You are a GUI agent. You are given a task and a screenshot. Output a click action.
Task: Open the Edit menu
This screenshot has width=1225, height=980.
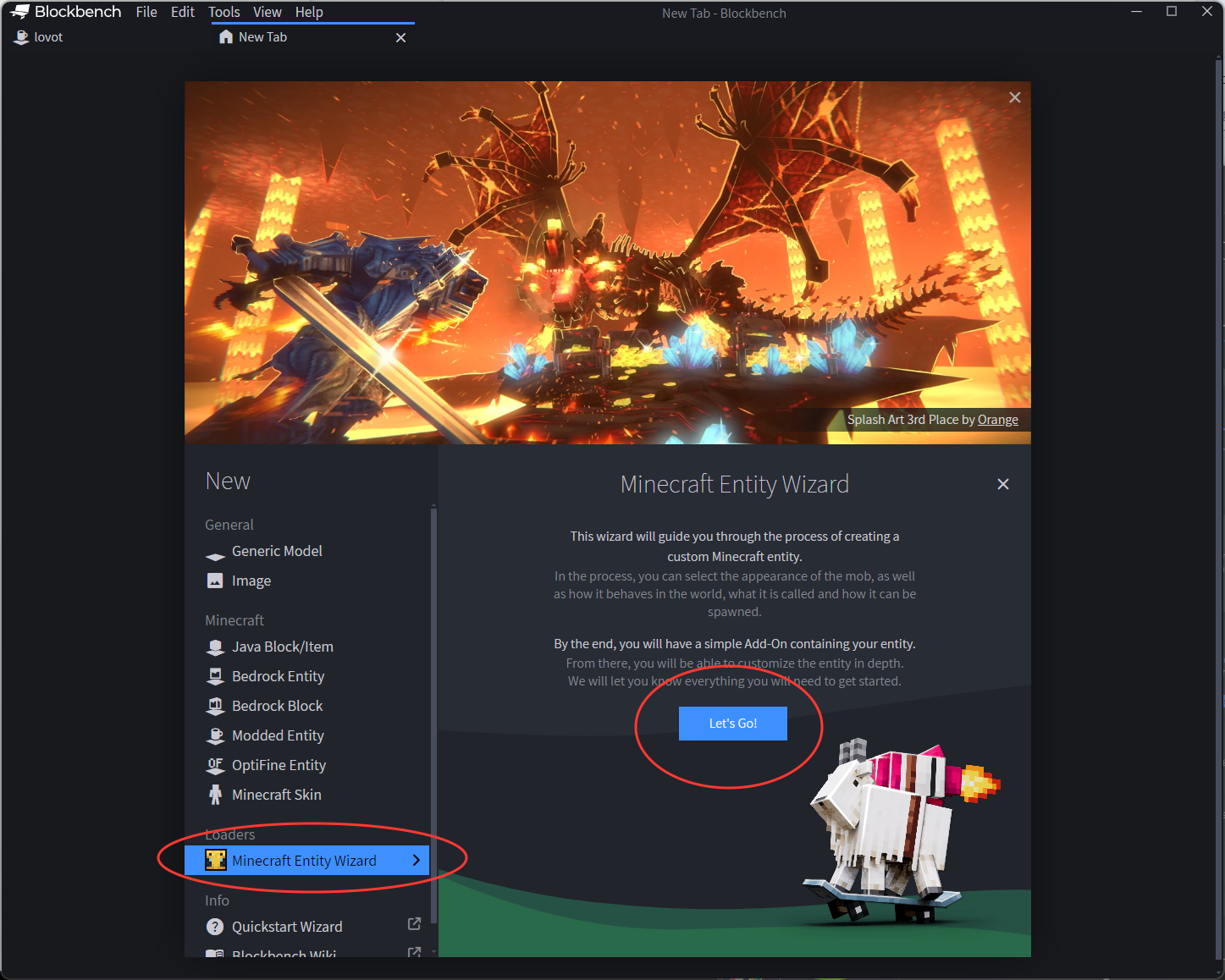coord(183,12)
